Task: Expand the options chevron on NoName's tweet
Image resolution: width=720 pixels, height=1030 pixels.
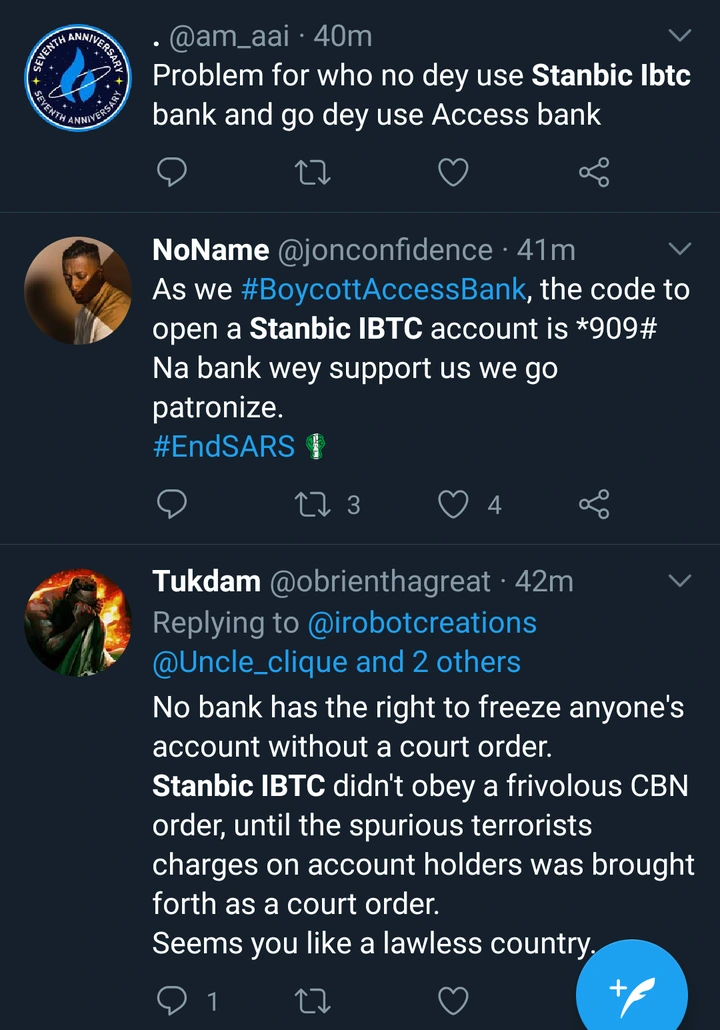Action: coord(679,248)
